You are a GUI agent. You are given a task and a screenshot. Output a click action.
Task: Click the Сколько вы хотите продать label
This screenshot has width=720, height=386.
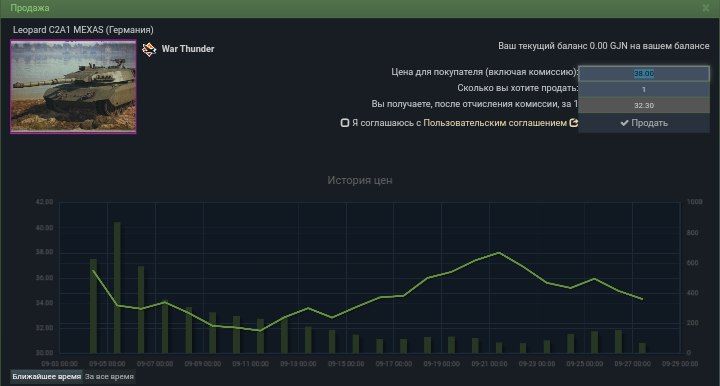click(518, 88)
